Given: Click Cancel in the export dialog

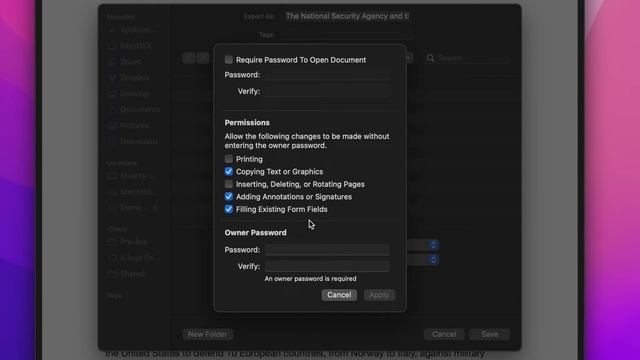Looking at the screenshot, I should [444, 334].
